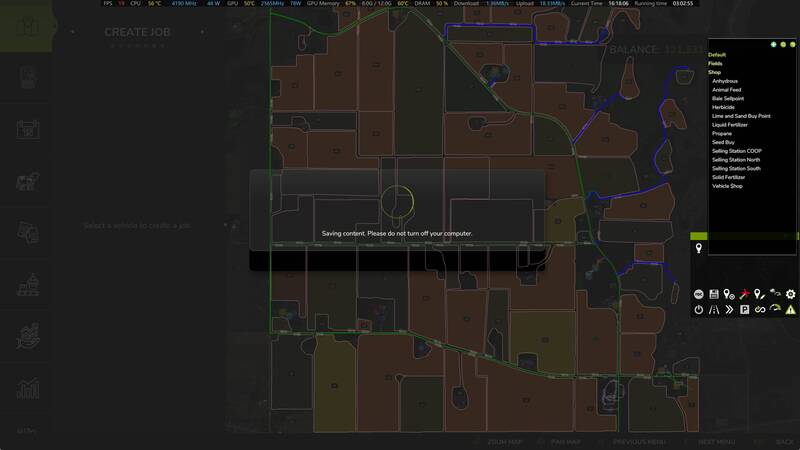Click the speed gauge icon
800x450 pixels.
click(x=775, y=309)
